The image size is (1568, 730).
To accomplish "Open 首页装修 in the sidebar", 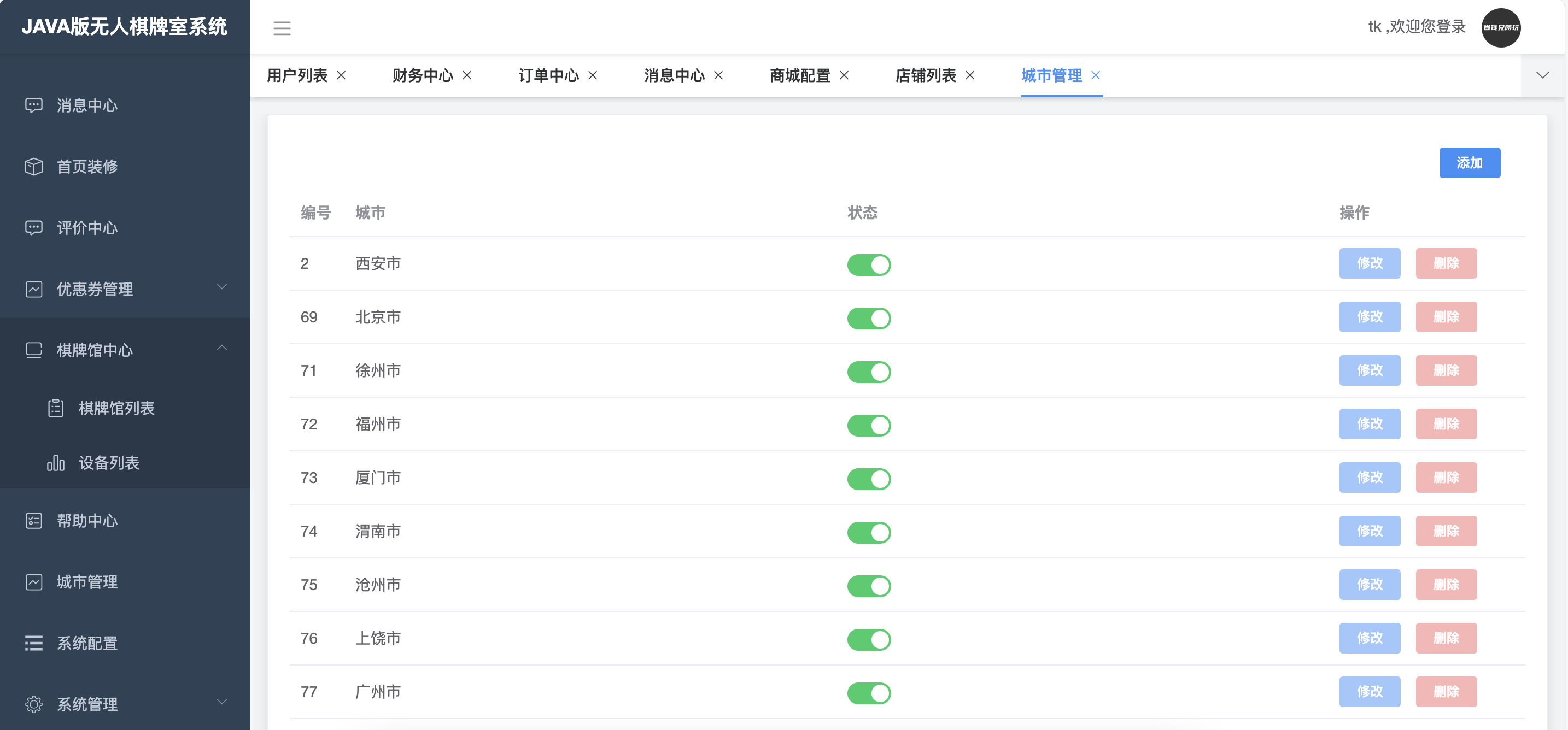I will [x=125, y=167].
